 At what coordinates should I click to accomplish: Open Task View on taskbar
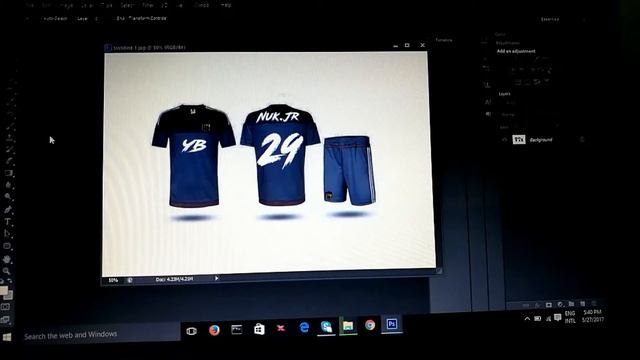point(191,331)
